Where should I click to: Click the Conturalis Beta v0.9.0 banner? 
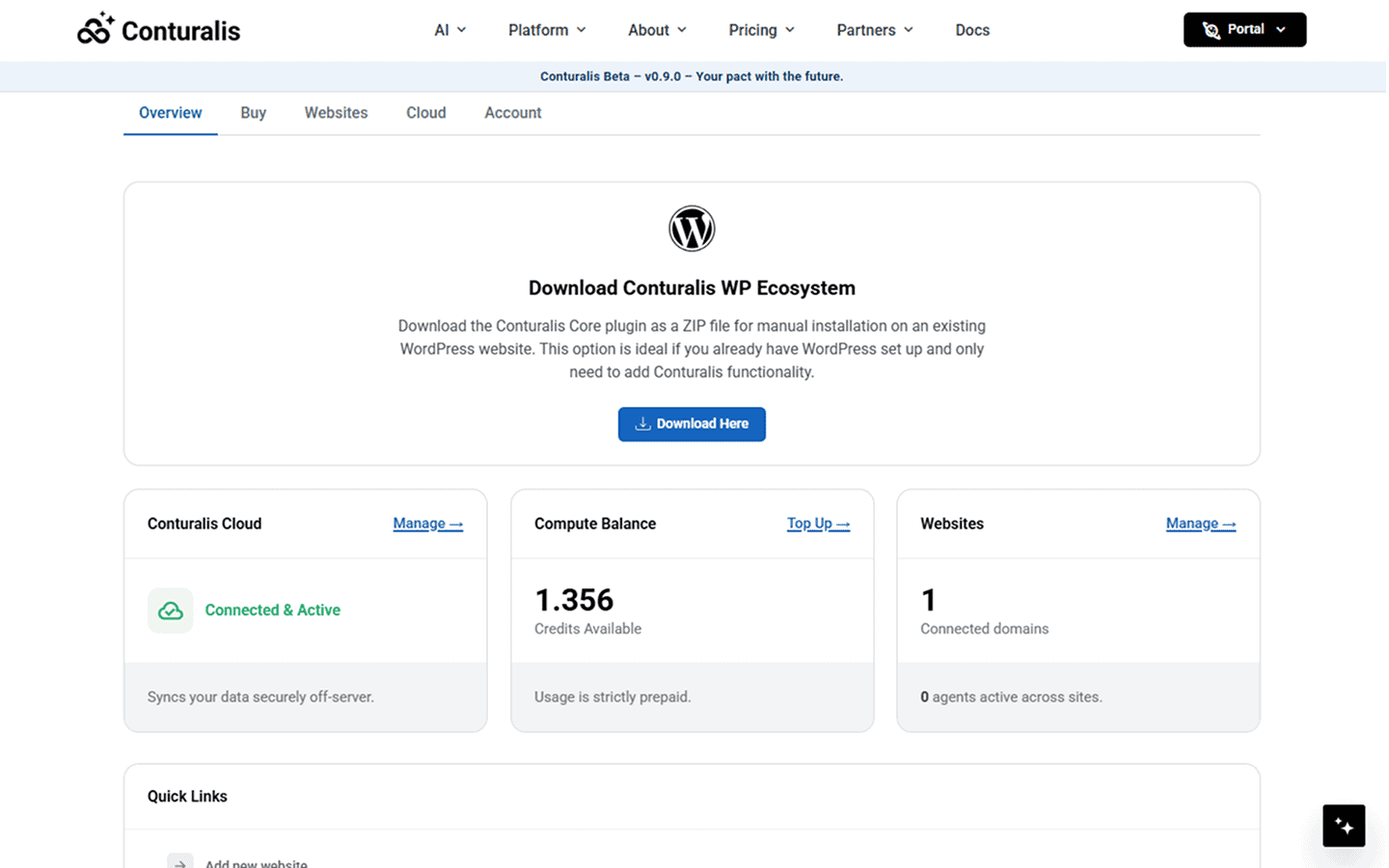(x=692, y=76)
